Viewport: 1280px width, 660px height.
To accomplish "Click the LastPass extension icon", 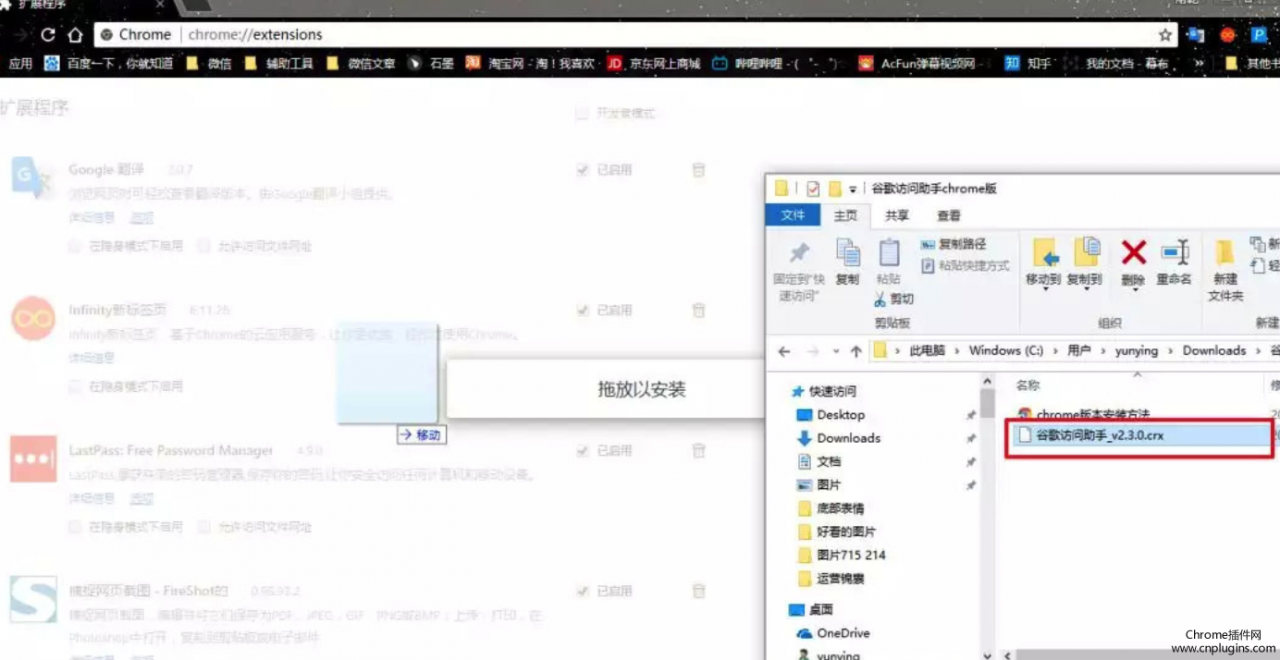I will tap(33, 459).
